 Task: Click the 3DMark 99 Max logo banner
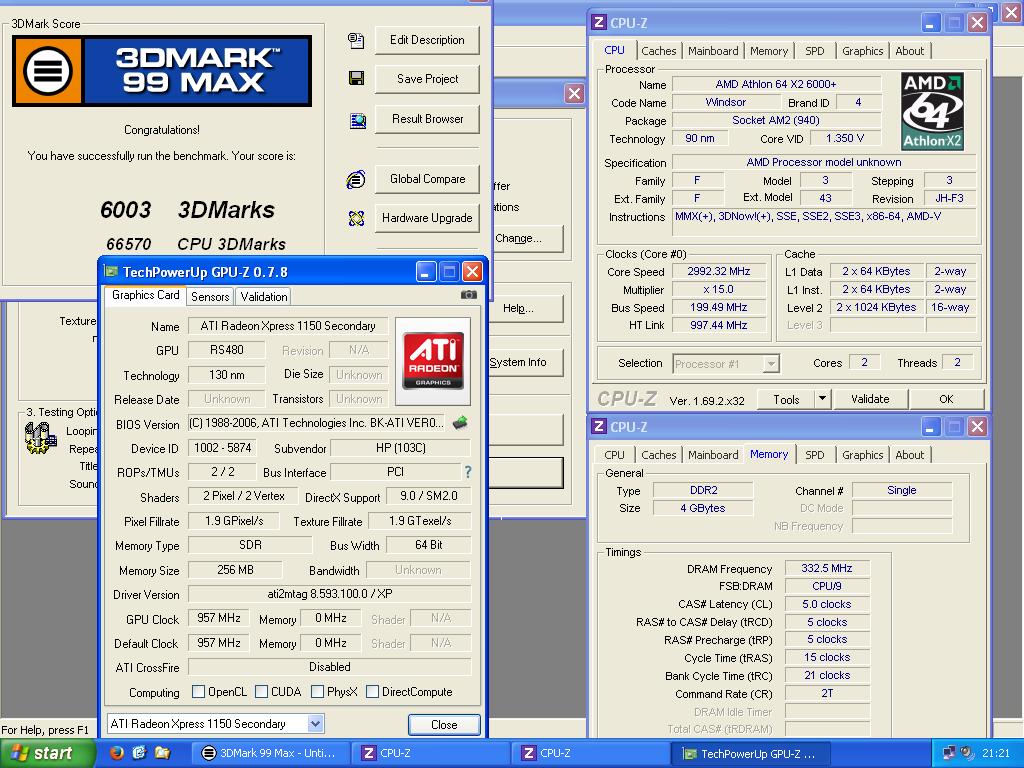162,71
